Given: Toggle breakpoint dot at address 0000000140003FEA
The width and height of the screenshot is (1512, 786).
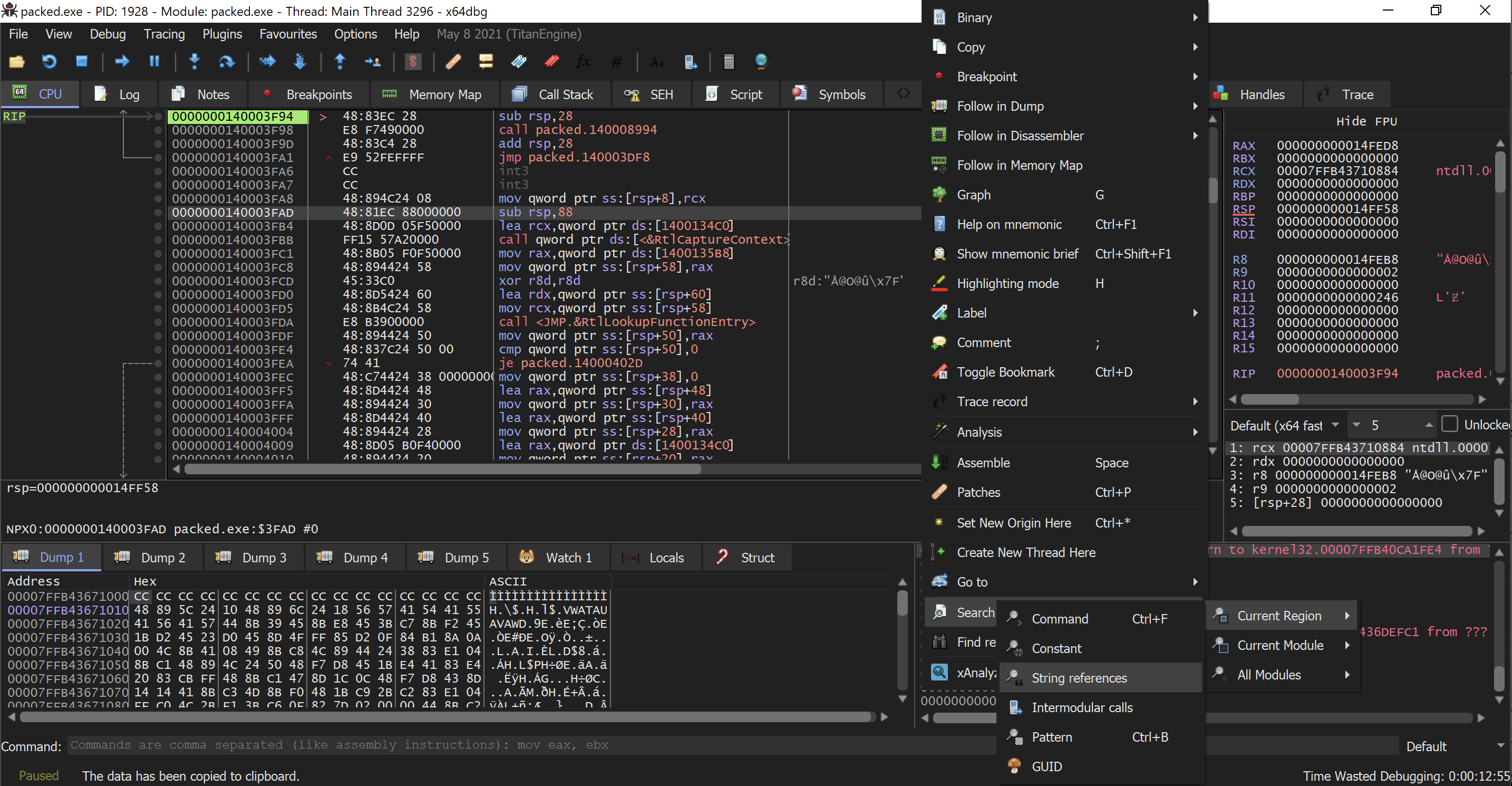Looking at the screenshot, I should point(158,363).
